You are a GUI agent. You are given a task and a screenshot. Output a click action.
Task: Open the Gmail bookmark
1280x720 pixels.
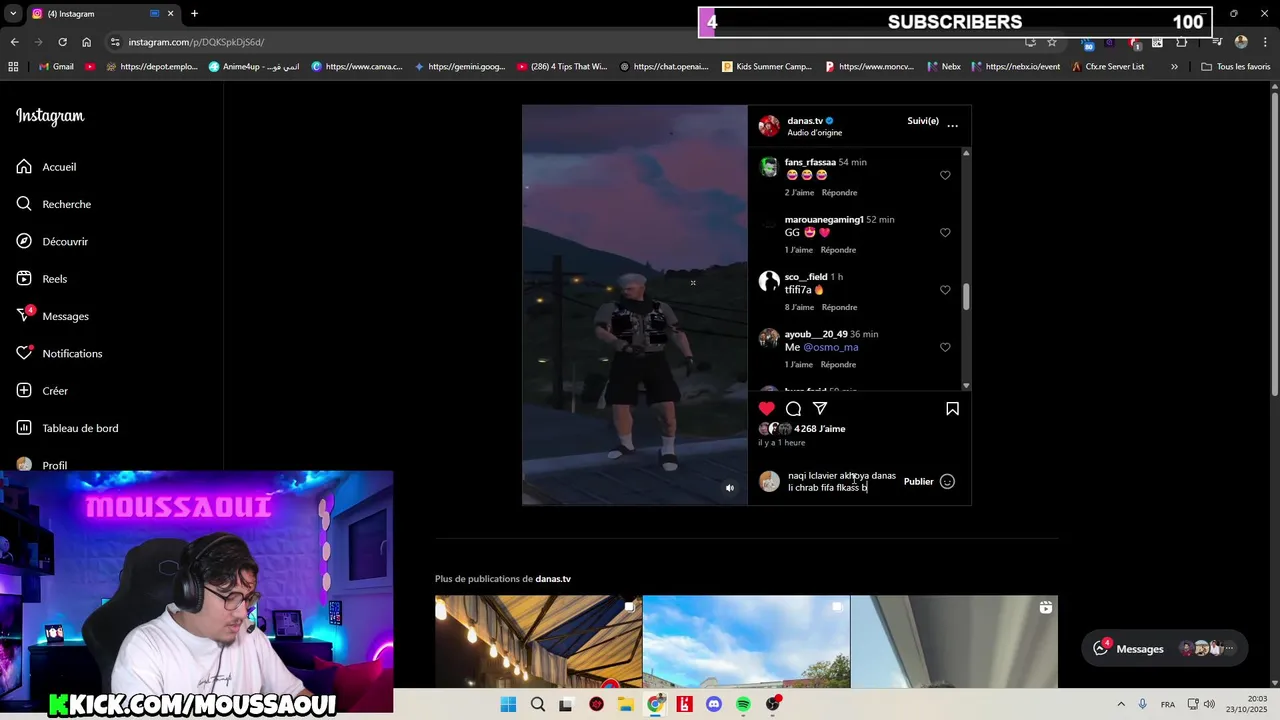(56, 67)
